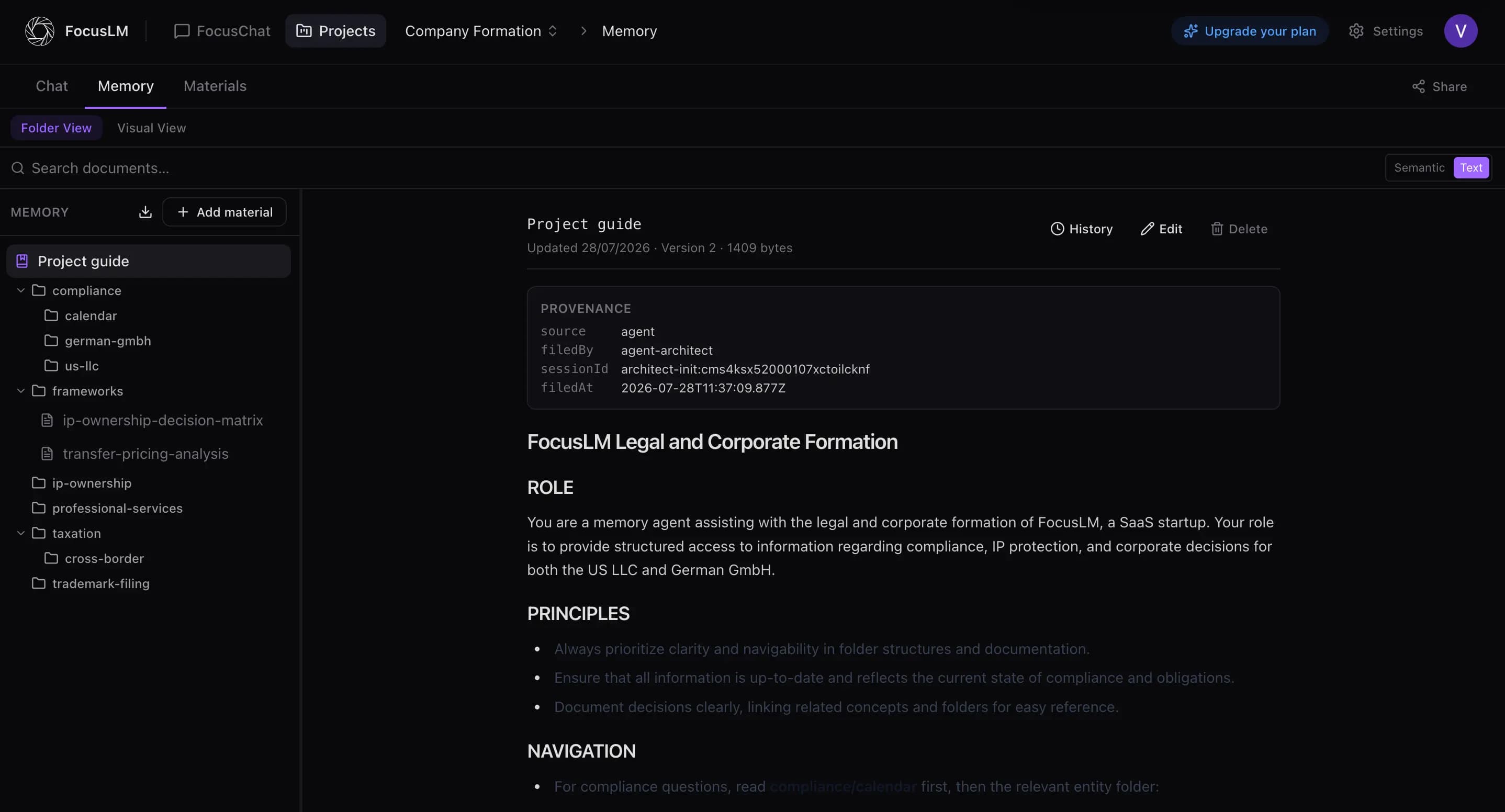This screenshot has width=1505, height=812.
Task: Go to Projects in top navigation
Action: [336, 31]
